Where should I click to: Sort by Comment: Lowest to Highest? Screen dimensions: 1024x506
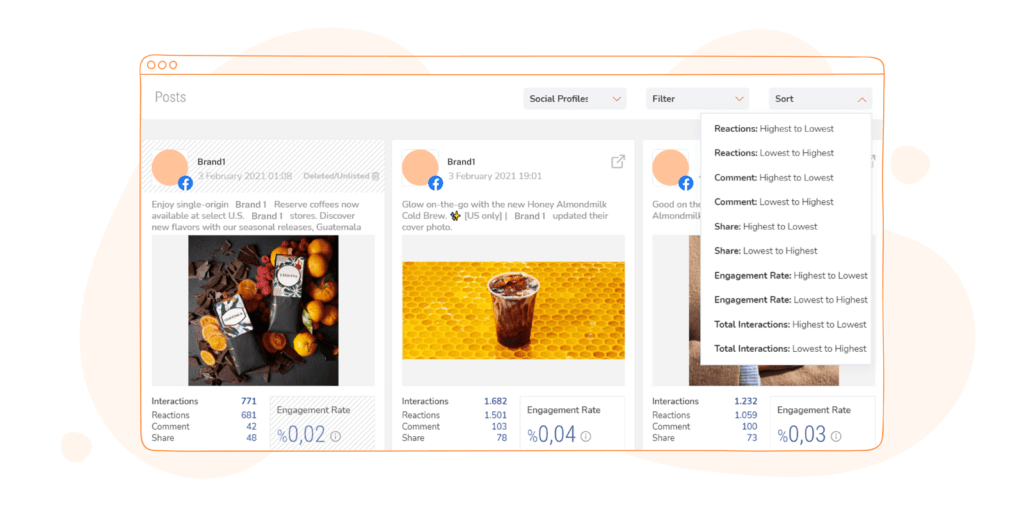click(774, 202)
